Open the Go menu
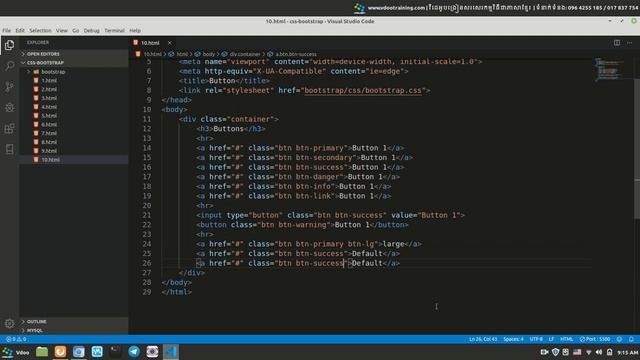 pos(76,31)
